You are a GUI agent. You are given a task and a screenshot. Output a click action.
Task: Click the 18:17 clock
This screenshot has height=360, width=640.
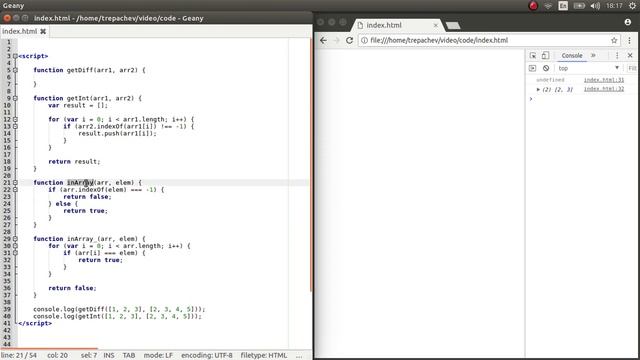click(x=614, y=6)
